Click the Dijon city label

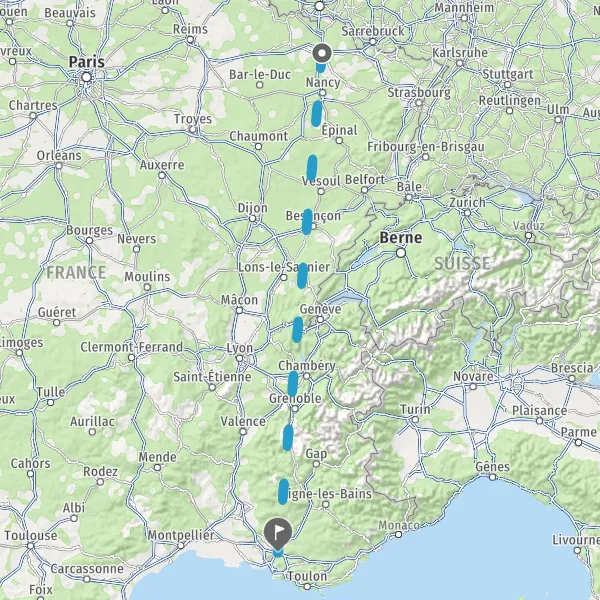(253, 208)
